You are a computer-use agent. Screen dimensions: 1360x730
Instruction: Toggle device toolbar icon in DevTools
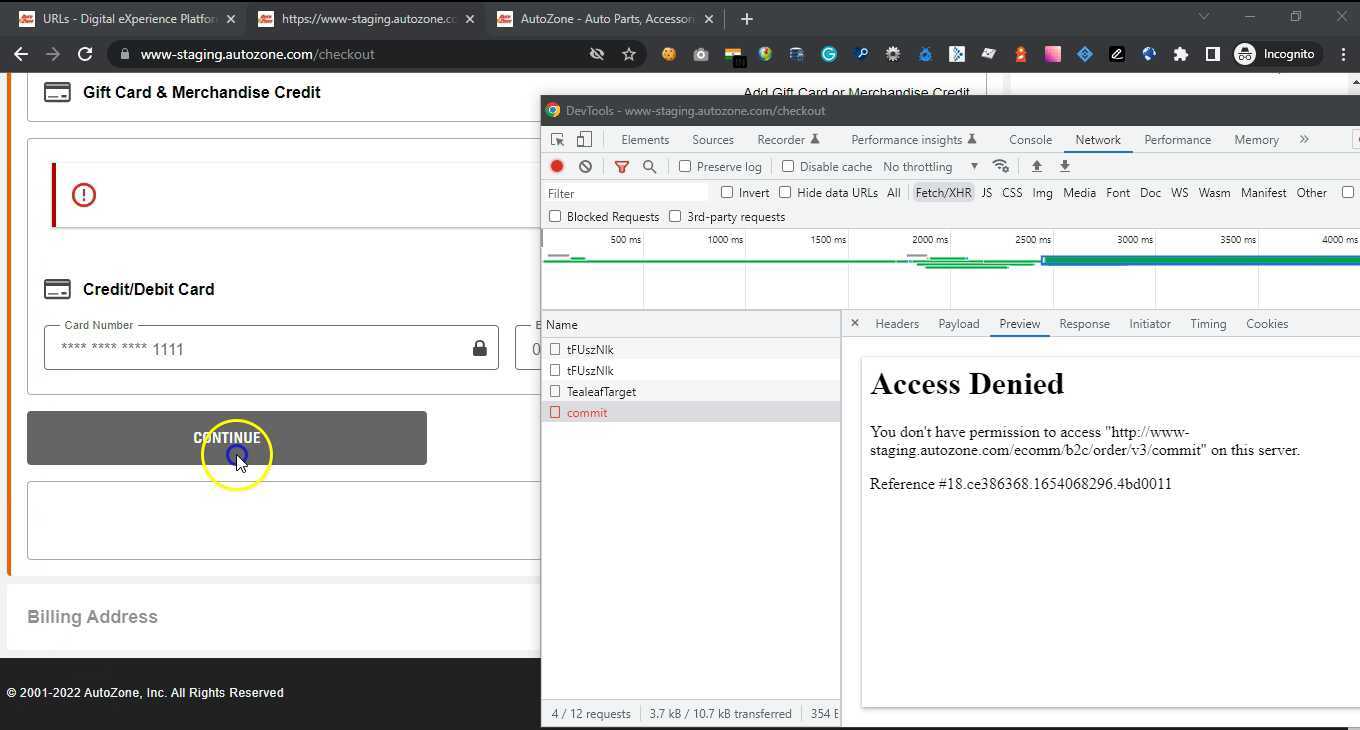click(584, 140)
